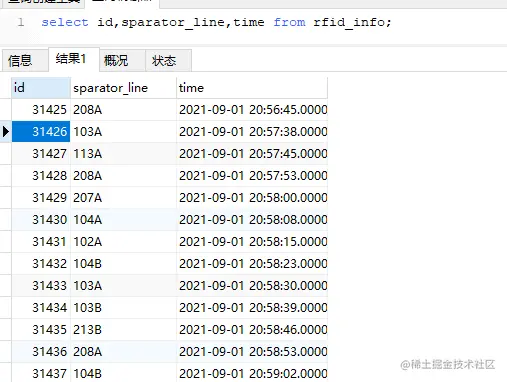Sort by the id column header
Image resolution: width=507 pixels, height=382 pixels.
[x=41, y=88]
